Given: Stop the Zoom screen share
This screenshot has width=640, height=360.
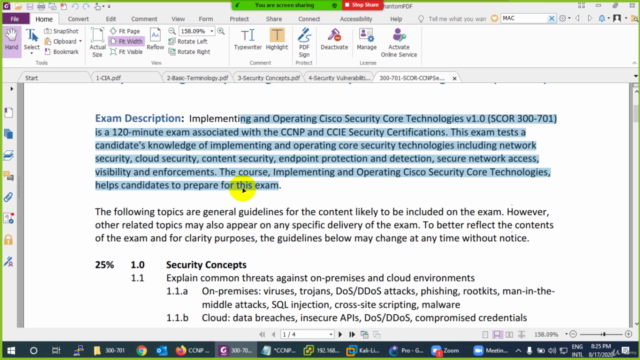Looking at the screenshot, I should [362, 5].
